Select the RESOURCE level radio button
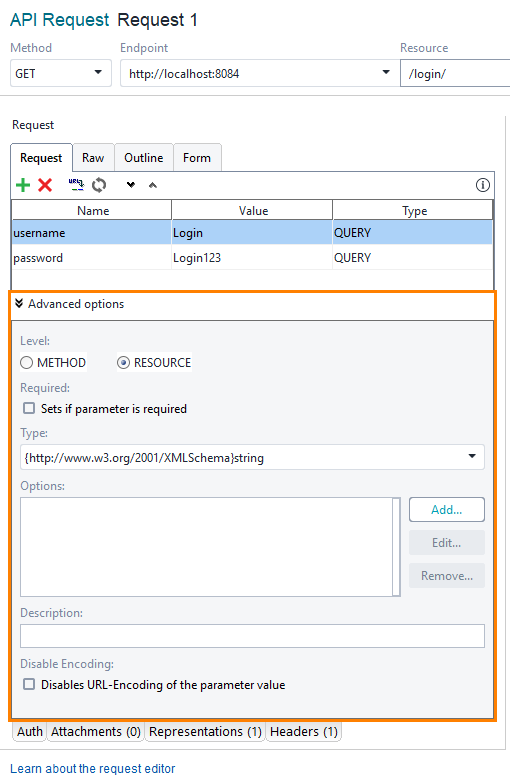 (x=123, y=363)
